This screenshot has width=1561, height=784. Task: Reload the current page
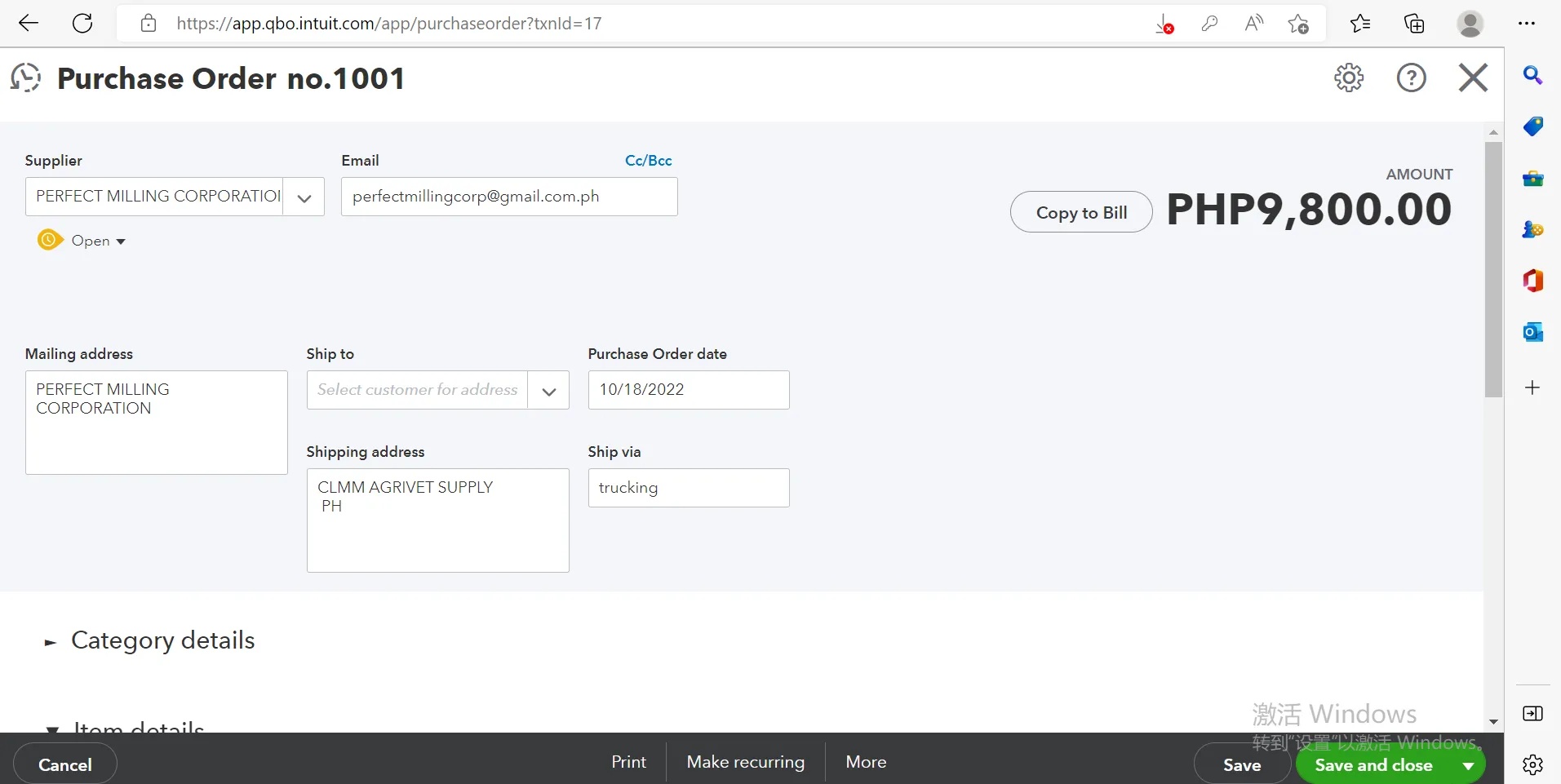point(82,23)
